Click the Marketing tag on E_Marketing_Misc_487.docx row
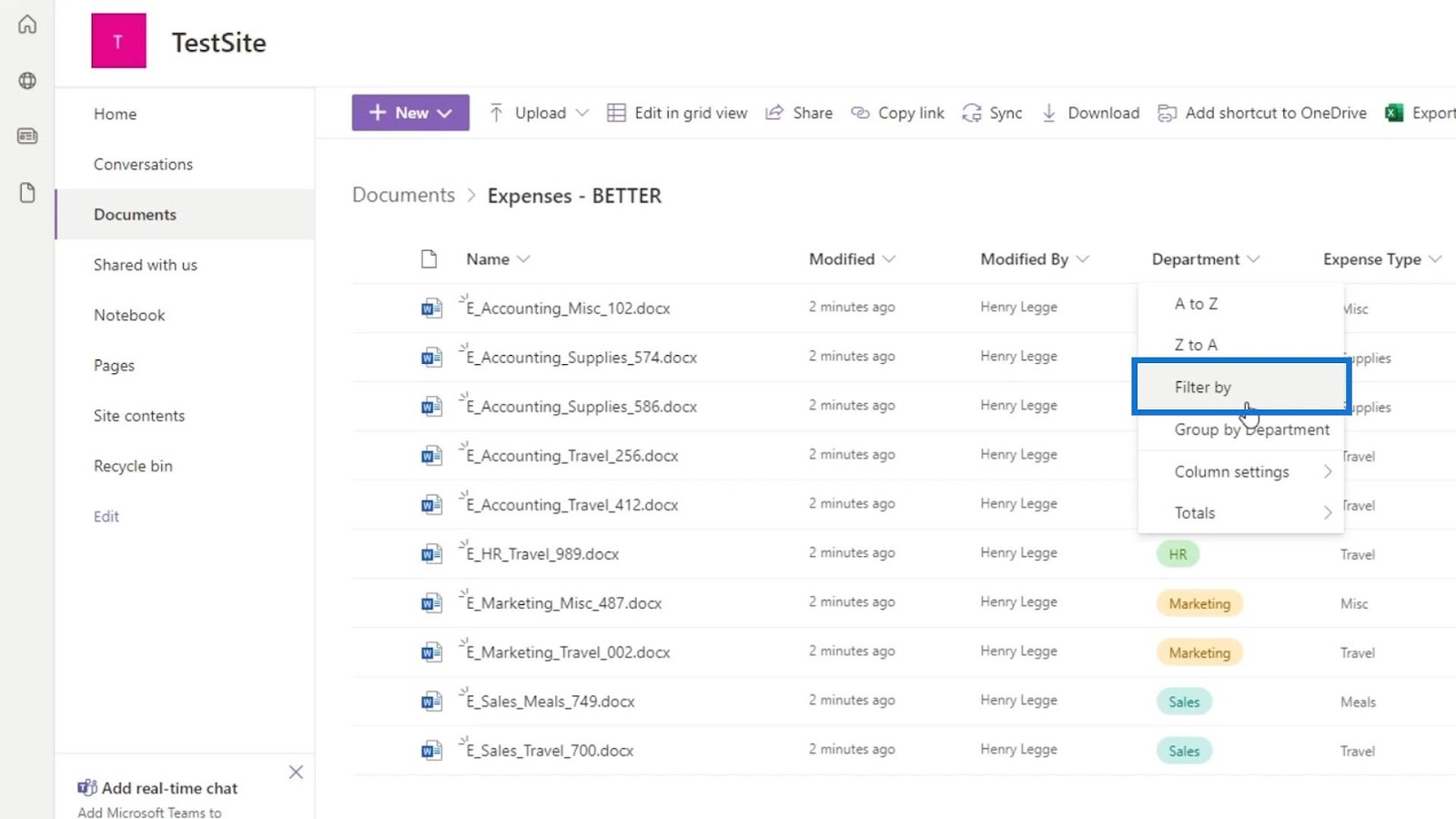Image resolution: width=1456 pixels, height=819 pixels. pos(1199,603)
